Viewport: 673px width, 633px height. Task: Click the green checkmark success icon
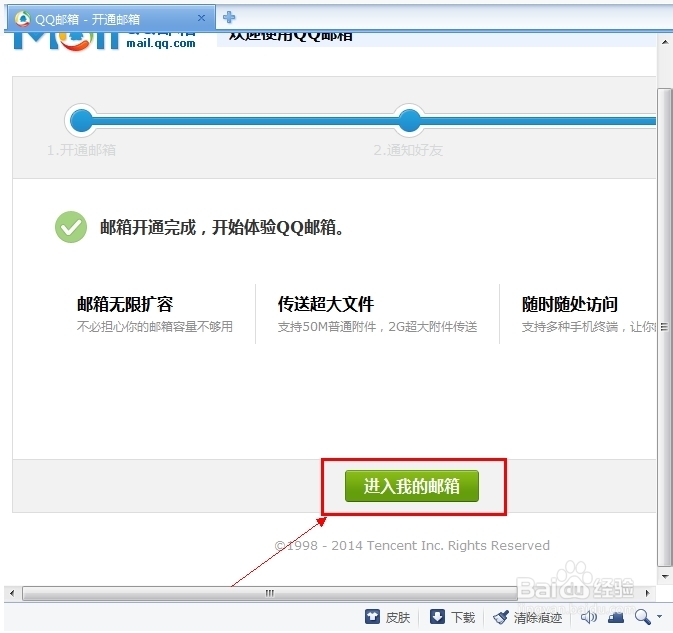tap(71, 227)
